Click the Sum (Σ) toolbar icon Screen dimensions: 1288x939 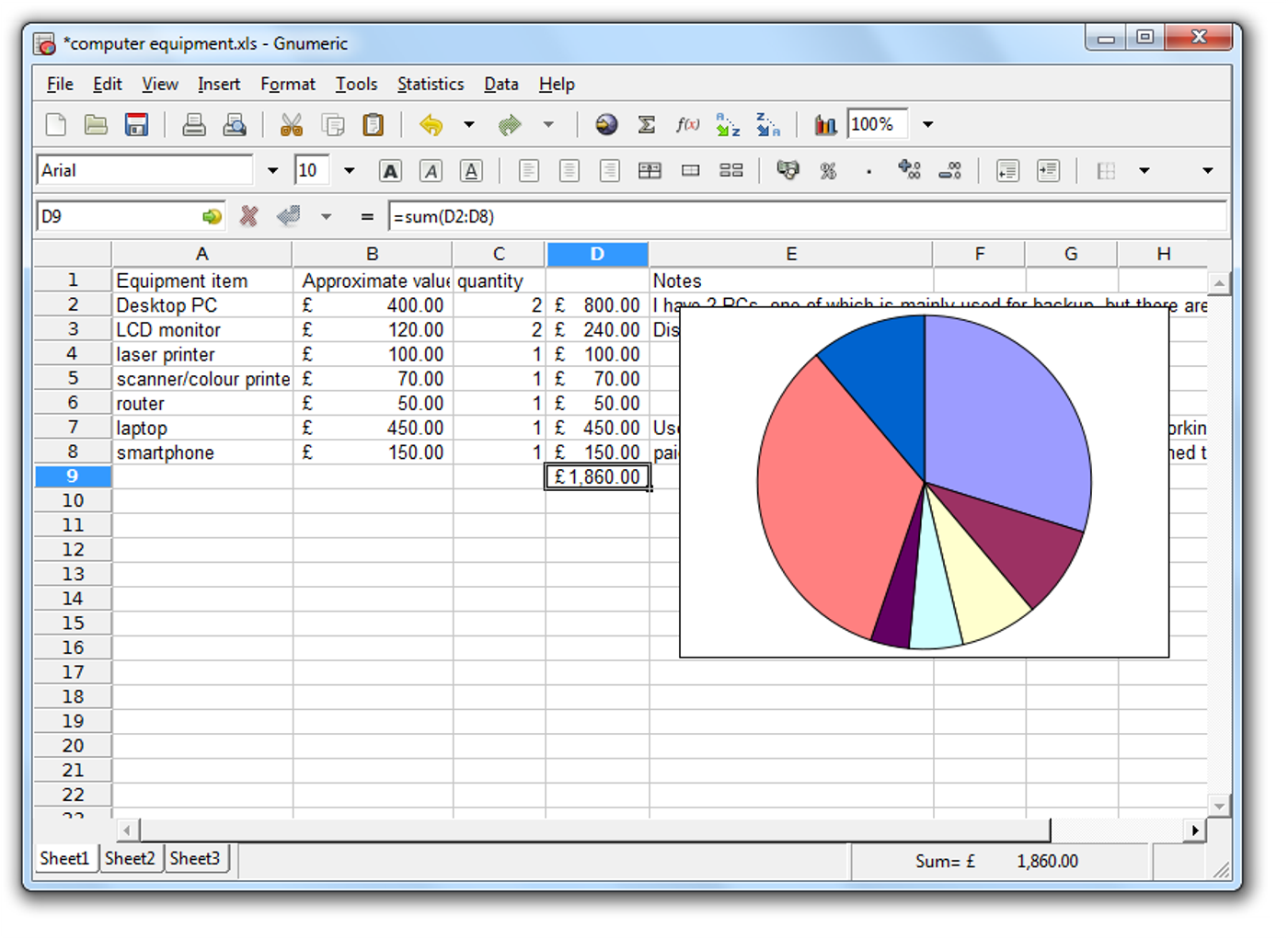pyautogui.click(x=647, y=124)
